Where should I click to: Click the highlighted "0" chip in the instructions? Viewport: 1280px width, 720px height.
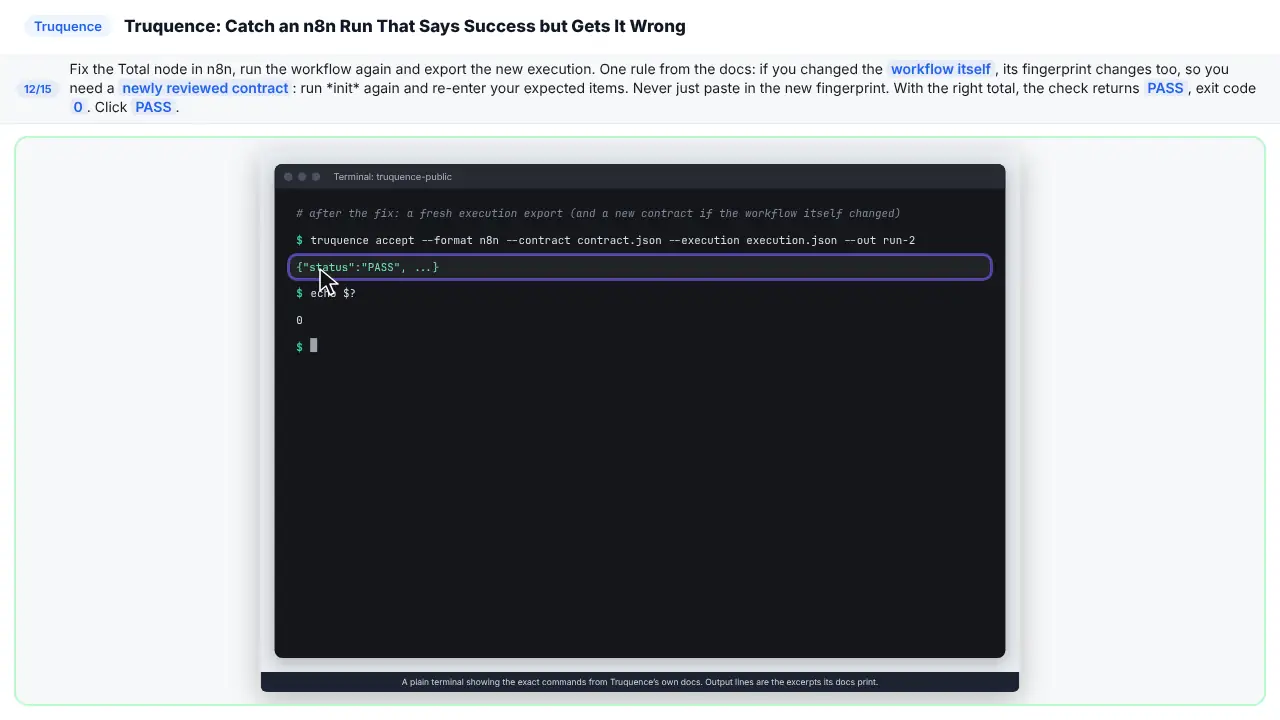(x=77, y=107)
